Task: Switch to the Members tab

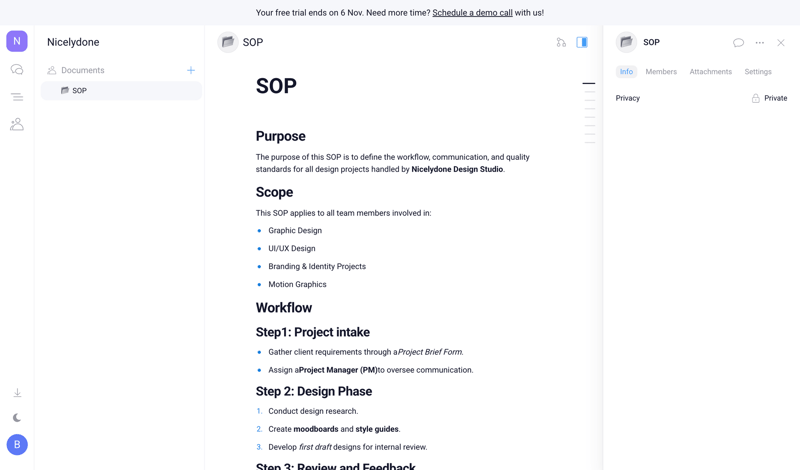Action: pos(661,72)
